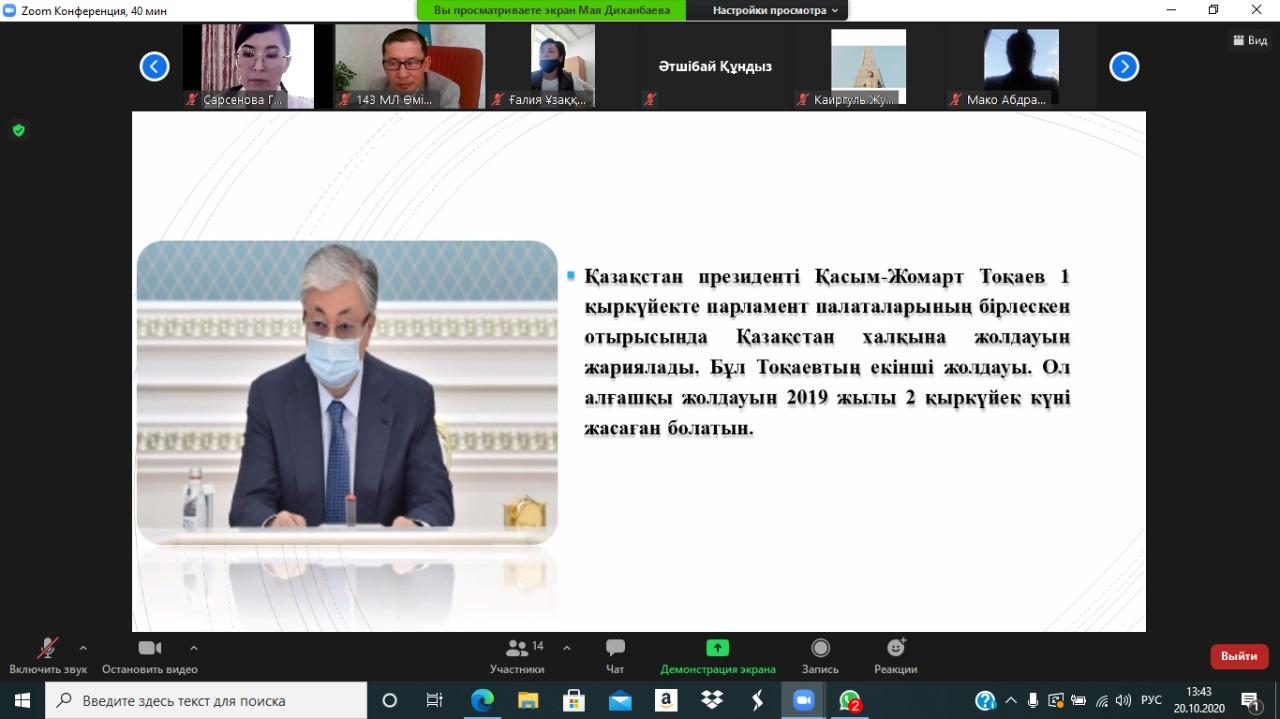
Task: Open Microsoft Edge from the taskbar
Action: pos(482,700)
